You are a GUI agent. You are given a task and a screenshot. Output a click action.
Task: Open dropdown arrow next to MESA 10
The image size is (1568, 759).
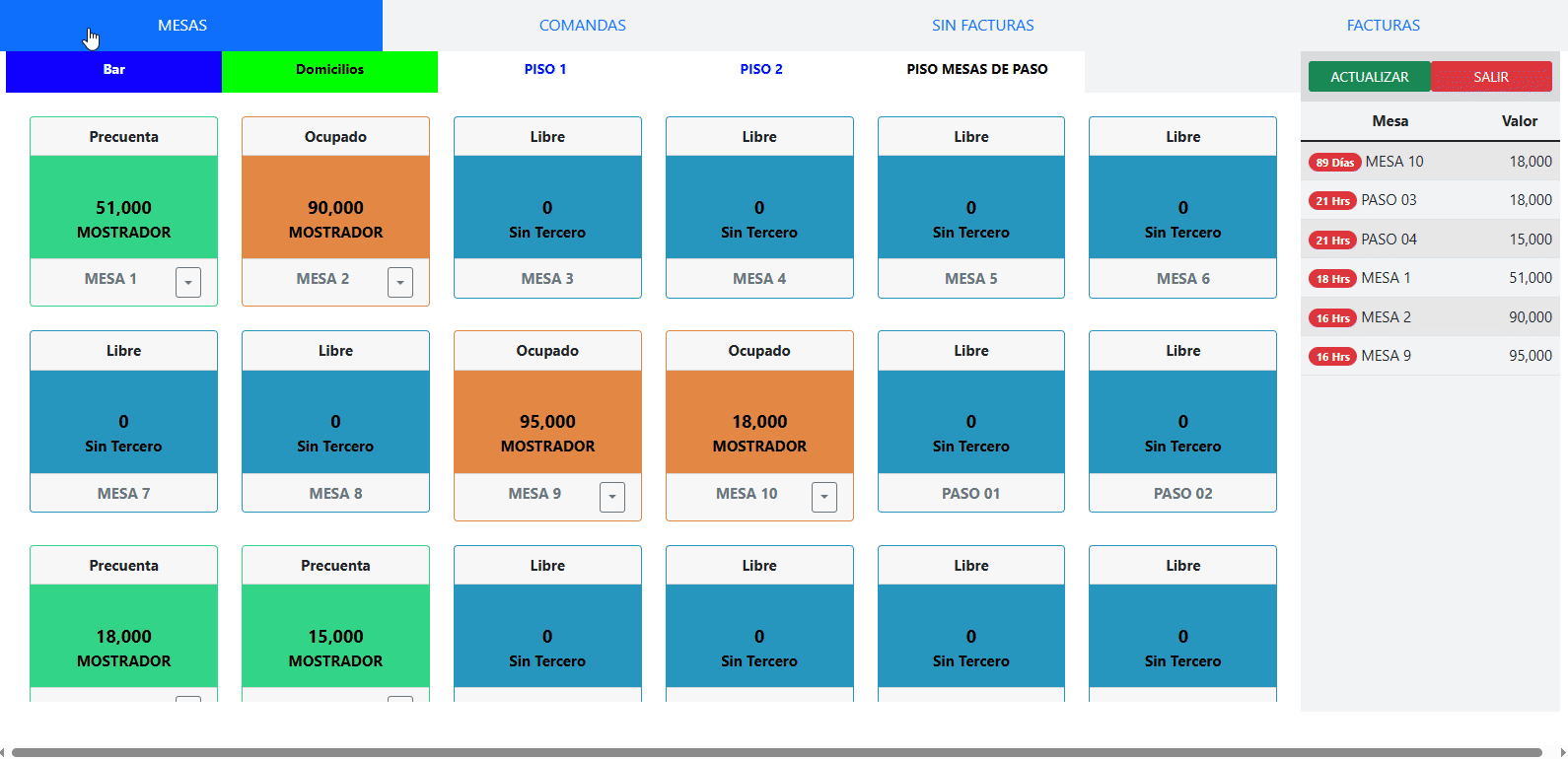823,497
